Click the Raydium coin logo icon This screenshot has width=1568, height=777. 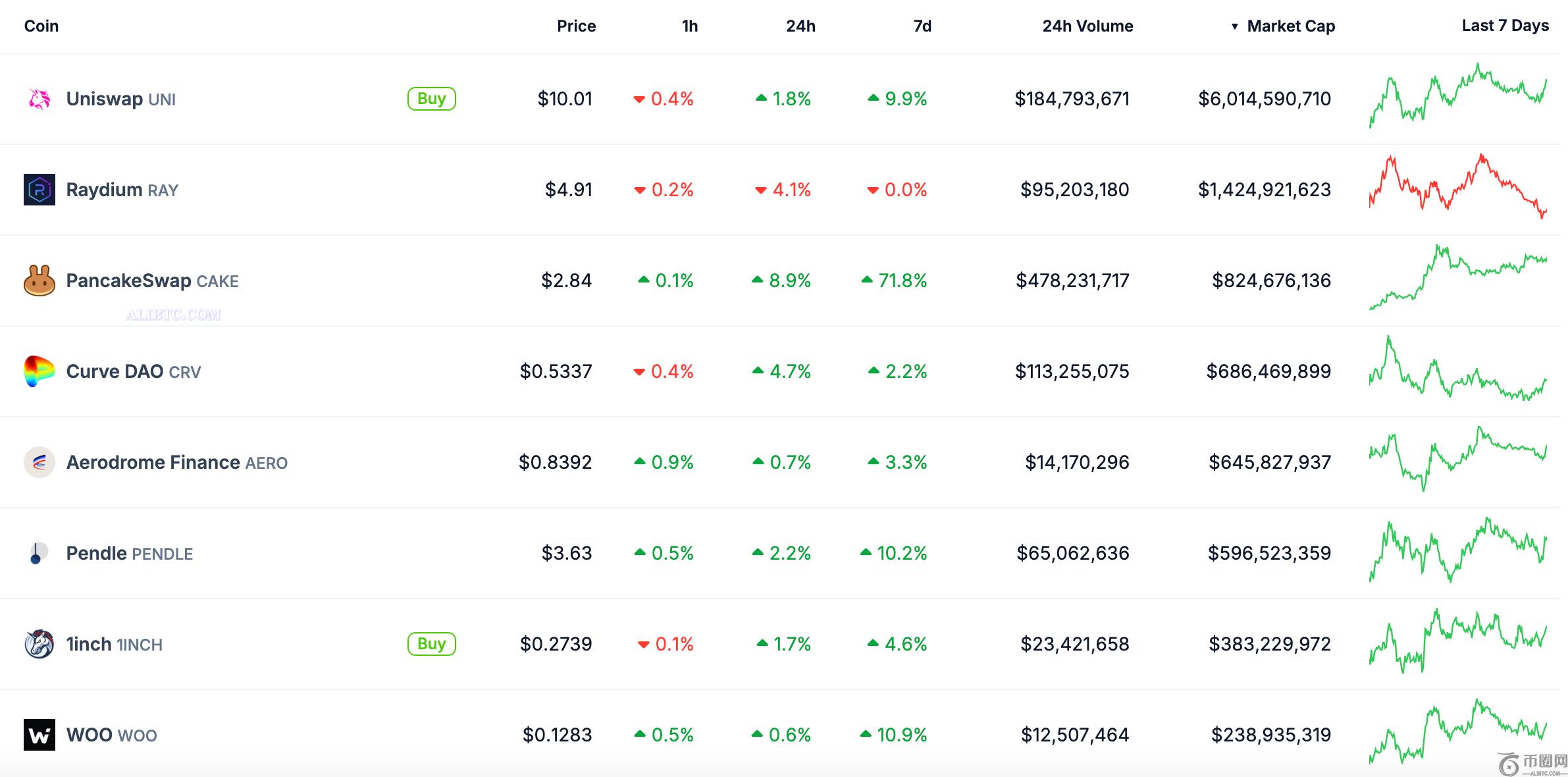point(39,190)
